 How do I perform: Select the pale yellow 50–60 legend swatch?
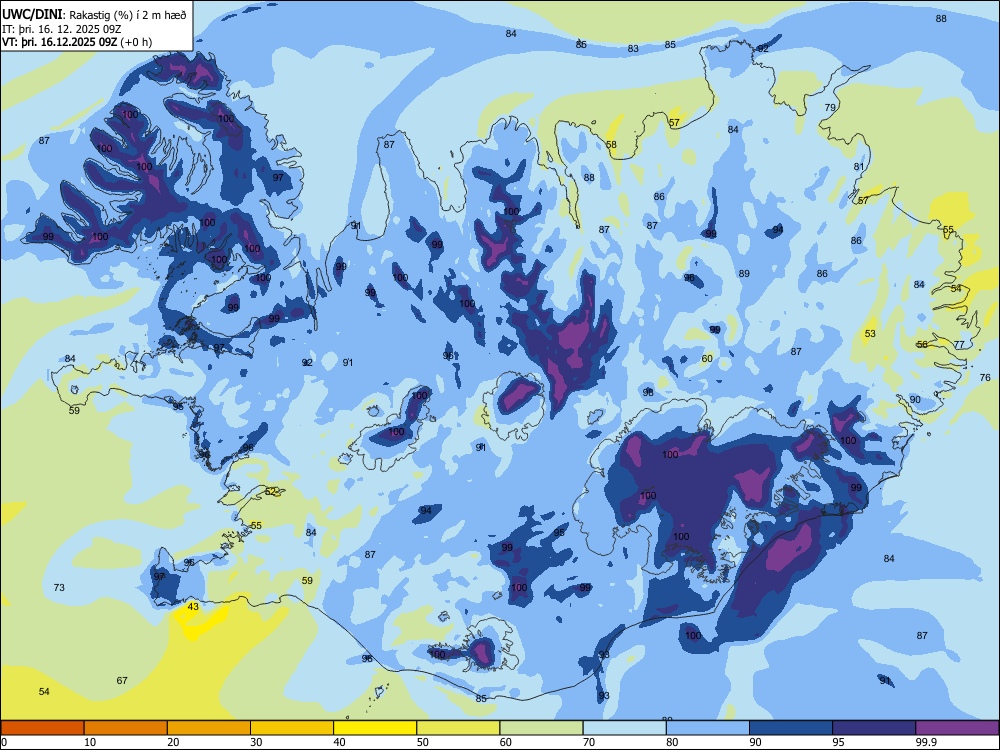click(458, 728)
